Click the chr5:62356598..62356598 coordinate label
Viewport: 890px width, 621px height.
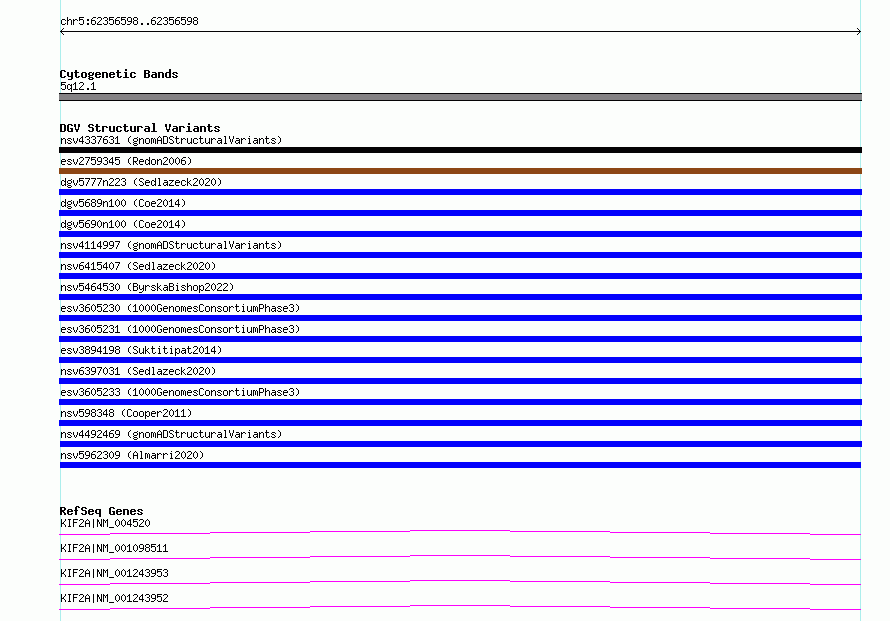point(129,22)
